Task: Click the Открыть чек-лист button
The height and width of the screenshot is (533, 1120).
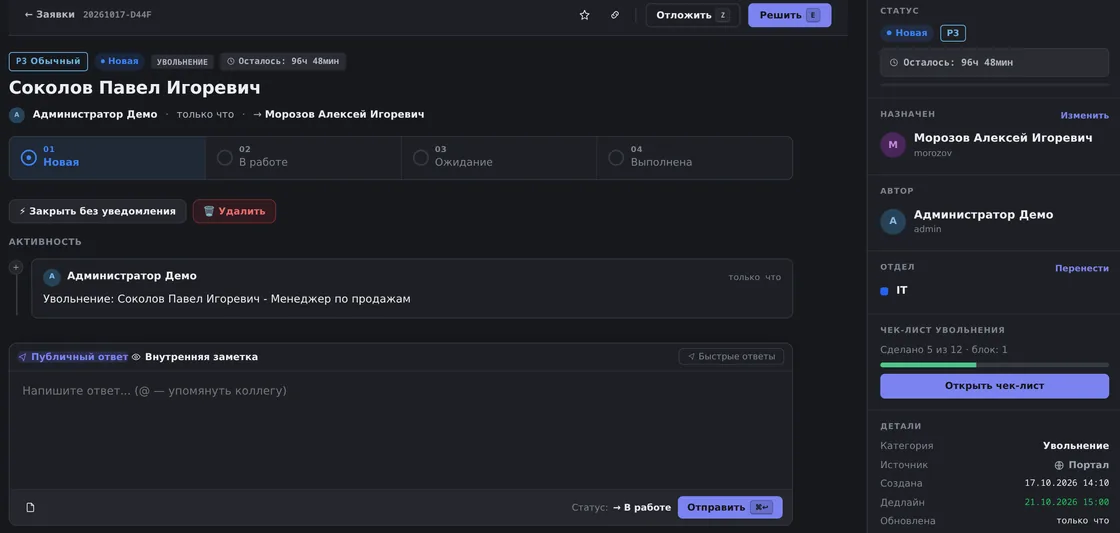Action: (x=994, y=386)
